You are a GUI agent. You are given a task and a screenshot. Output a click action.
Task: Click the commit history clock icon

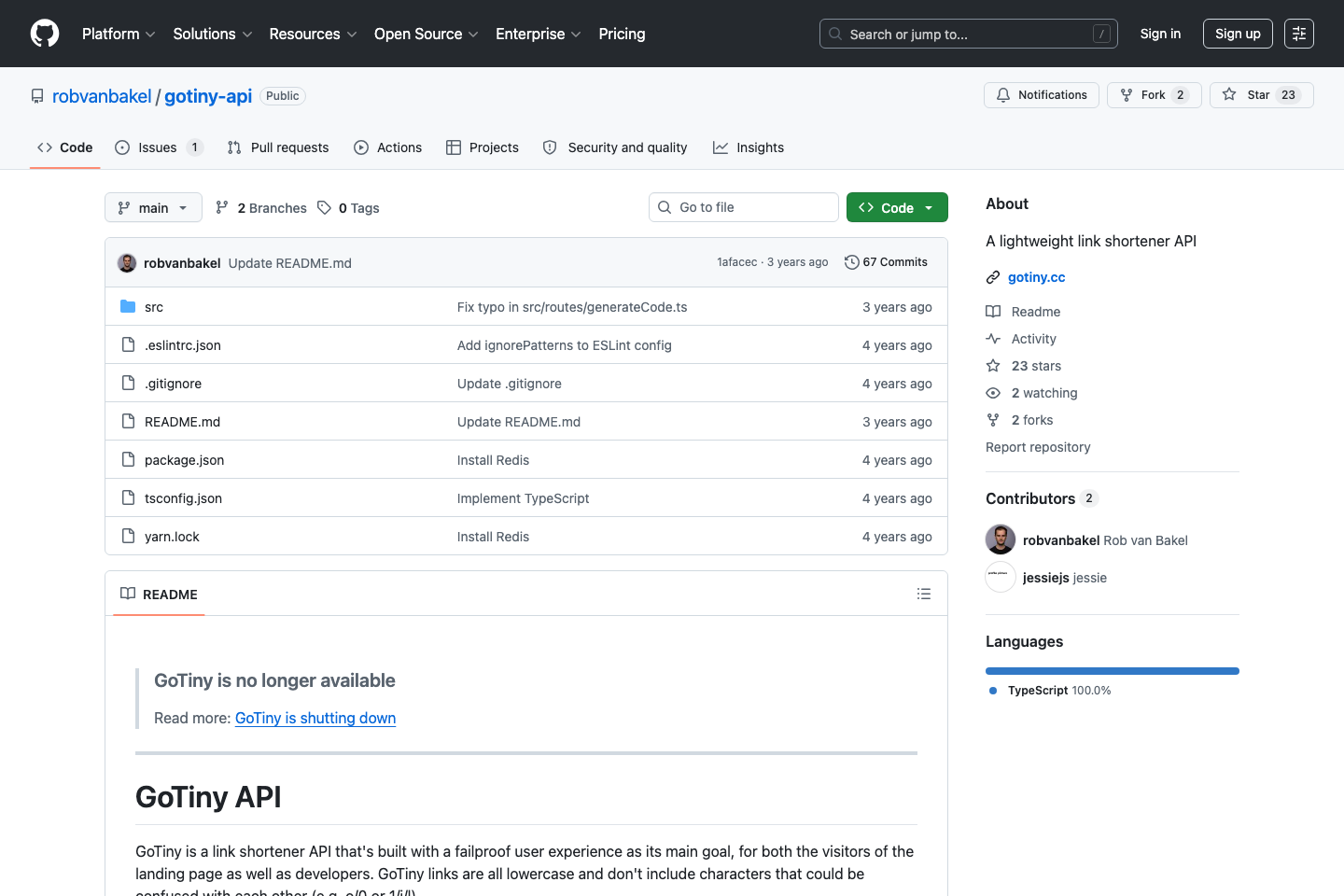coord(850,262)
